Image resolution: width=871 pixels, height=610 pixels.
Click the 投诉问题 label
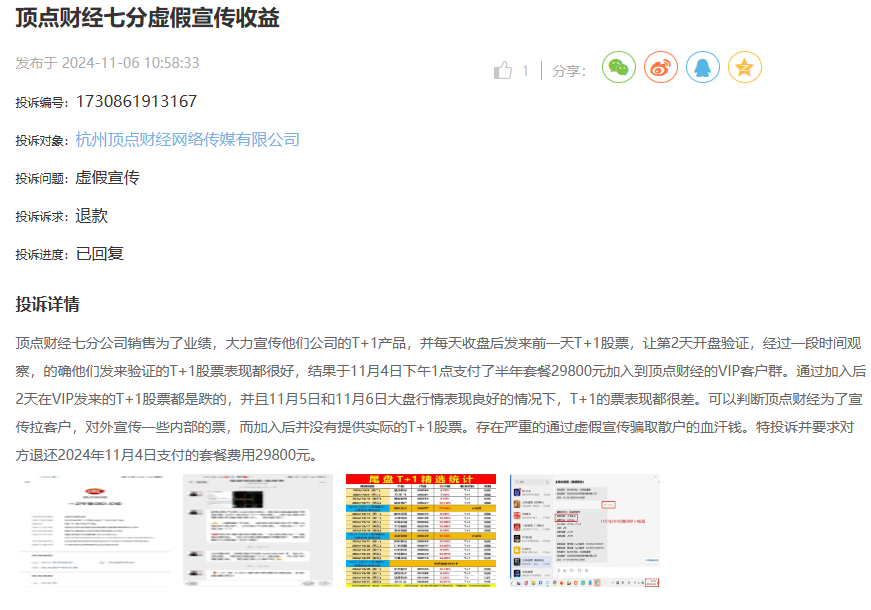[42, 179]
